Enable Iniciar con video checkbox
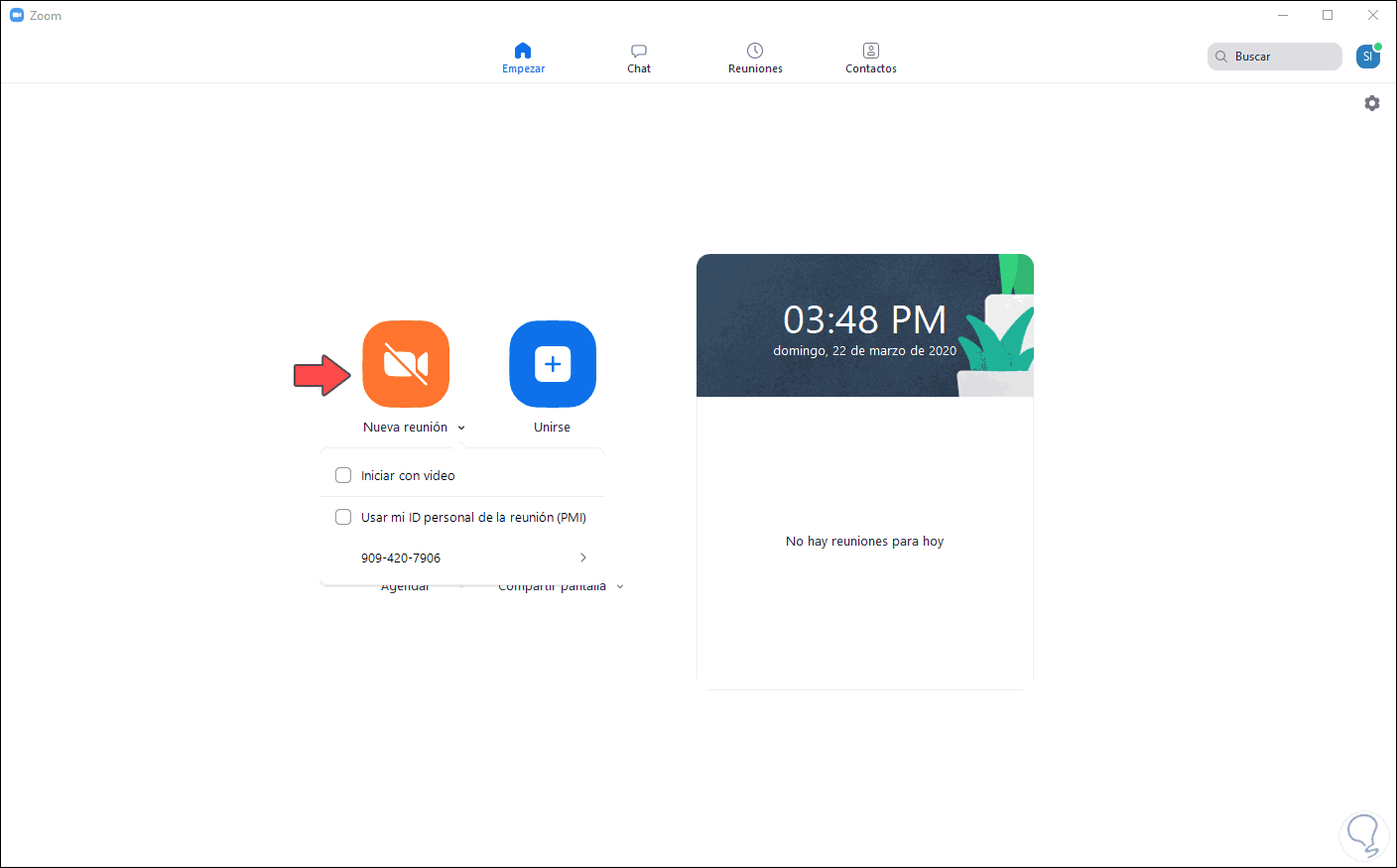This screenshot has height=868, width=1397. tap(343, 475)
